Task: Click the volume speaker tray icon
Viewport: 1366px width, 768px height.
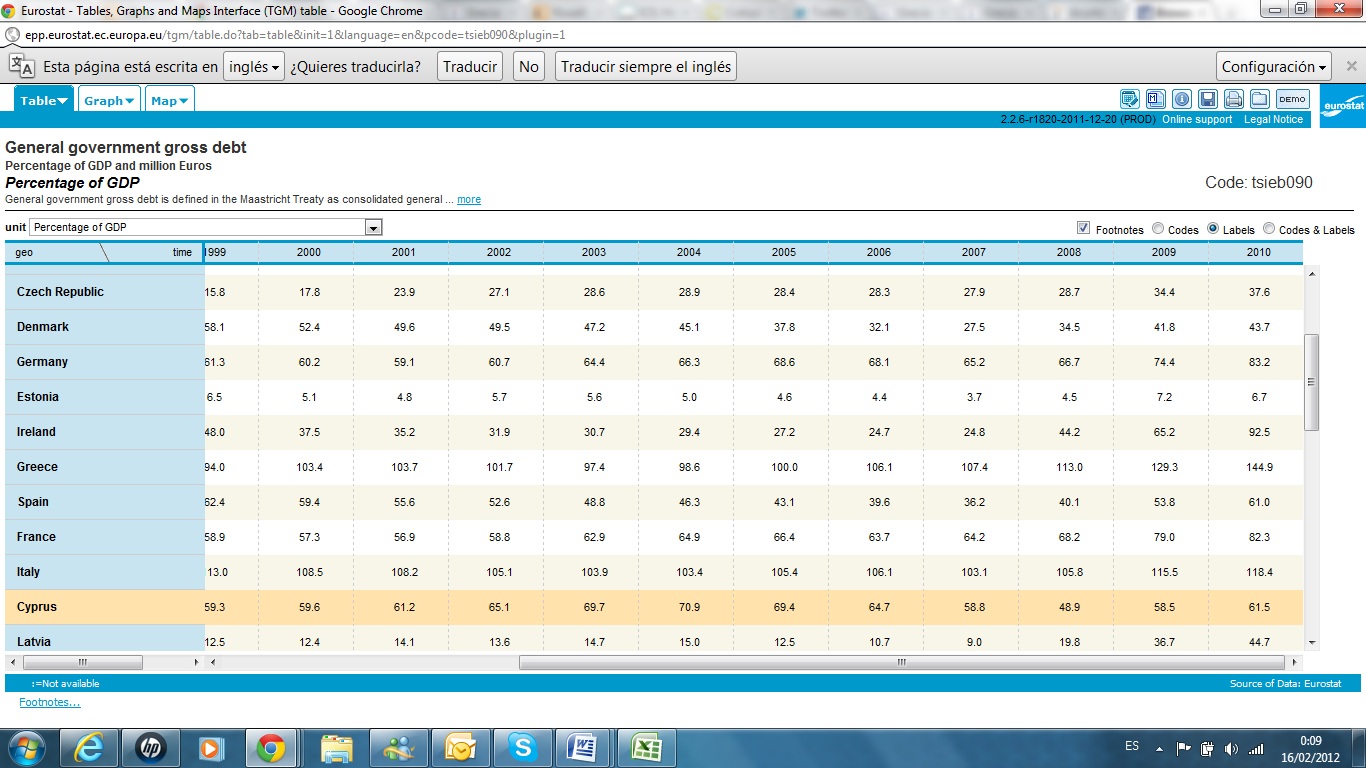Action: (x=1231, y=748)
